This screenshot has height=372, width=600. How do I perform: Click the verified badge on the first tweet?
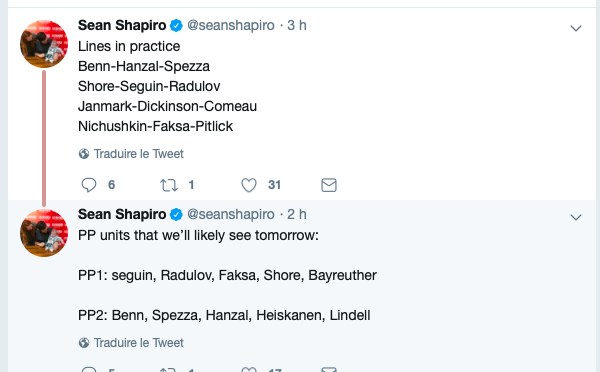tap(176, 26)
